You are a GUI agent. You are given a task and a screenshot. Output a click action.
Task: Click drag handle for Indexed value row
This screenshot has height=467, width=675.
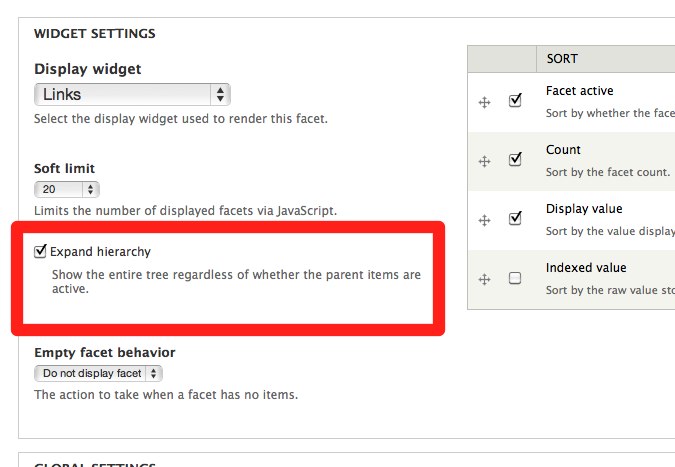tap(485, 279)
